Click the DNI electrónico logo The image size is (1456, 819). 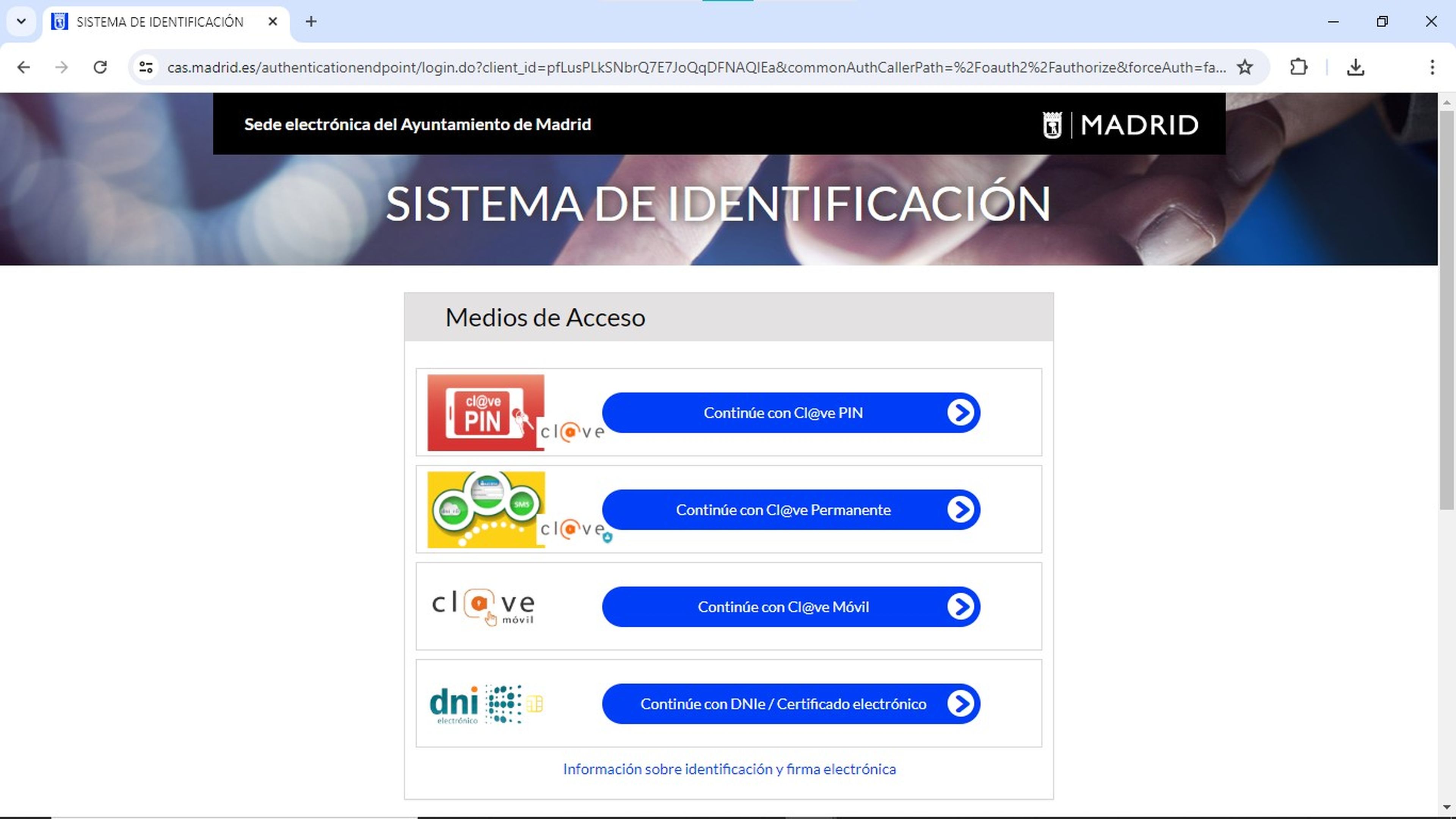(x=486, y=704)
